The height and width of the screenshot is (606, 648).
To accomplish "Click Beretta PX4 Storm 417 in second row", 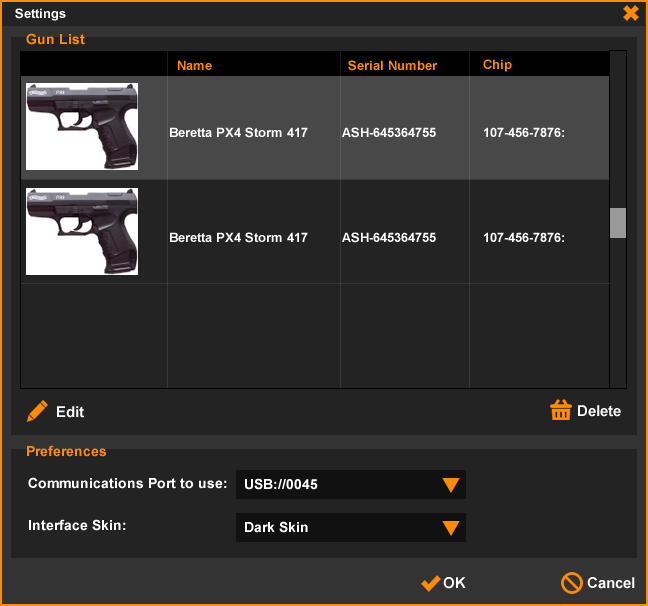I will [238, 238].
